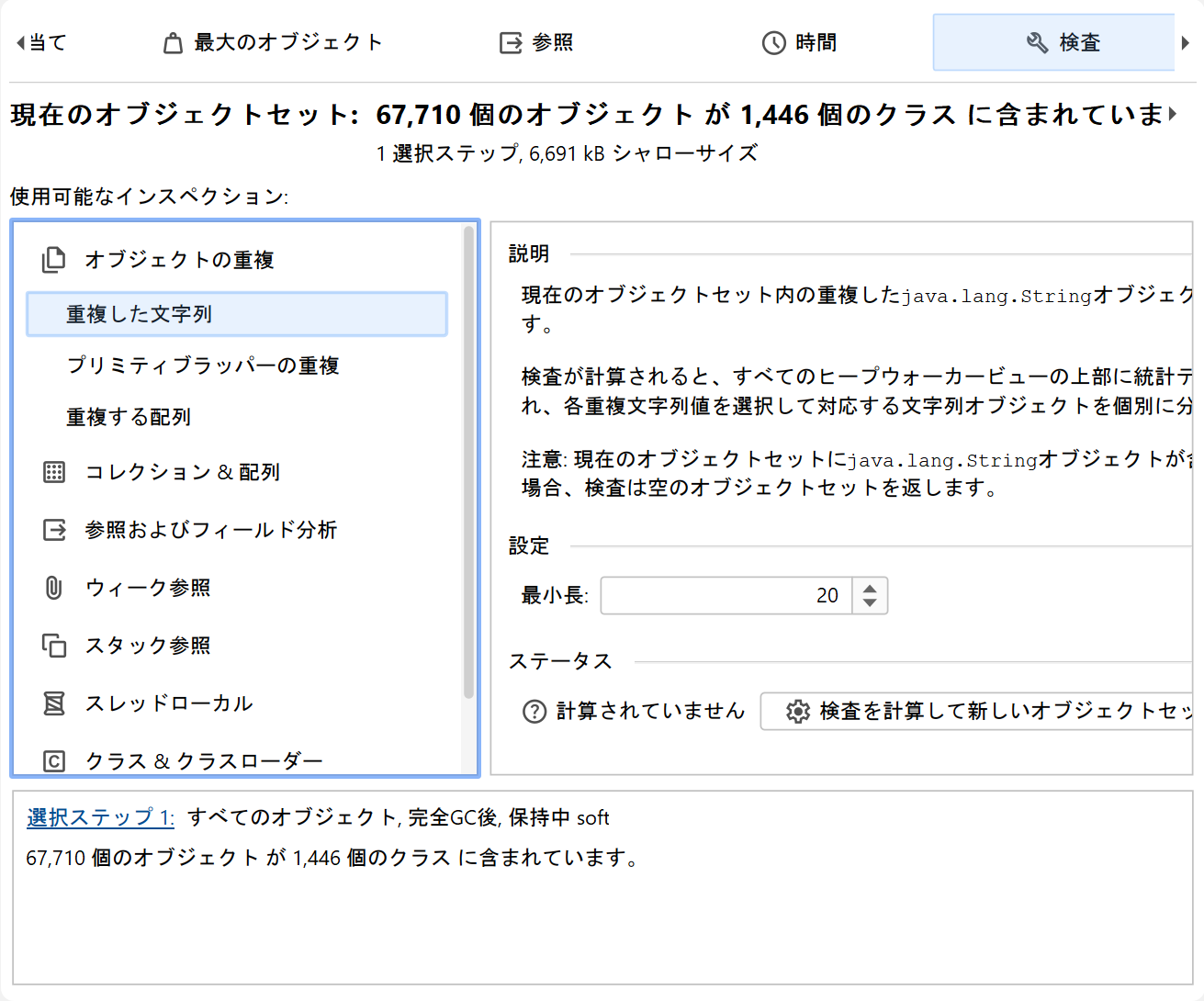
Task: Click the スタック参照 stack icon
Action: (x=54, y=646)
